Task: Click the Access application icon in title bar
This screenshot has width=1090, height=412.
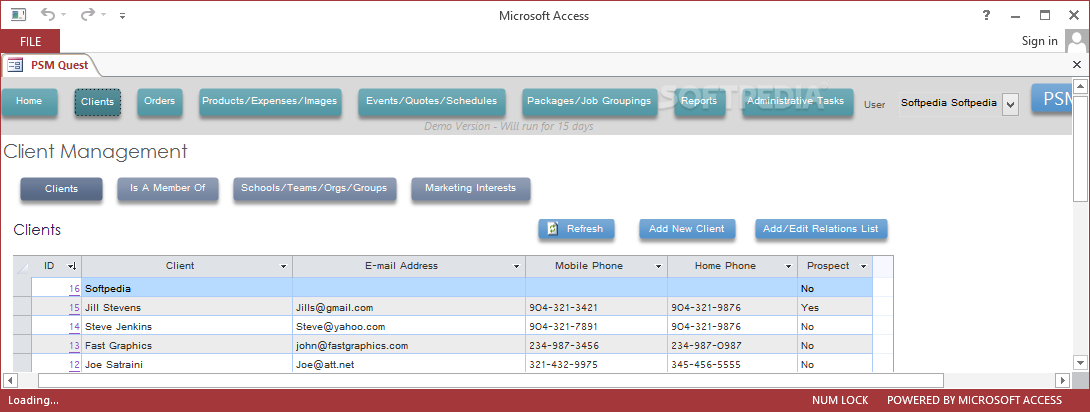Action: click(18, 15)
